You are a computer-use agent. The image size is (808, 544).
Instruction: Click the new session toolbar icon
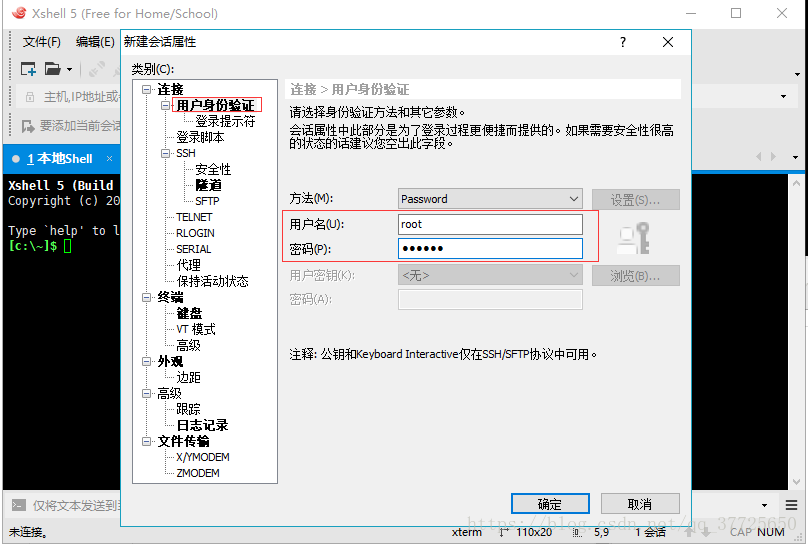point(28,69)
